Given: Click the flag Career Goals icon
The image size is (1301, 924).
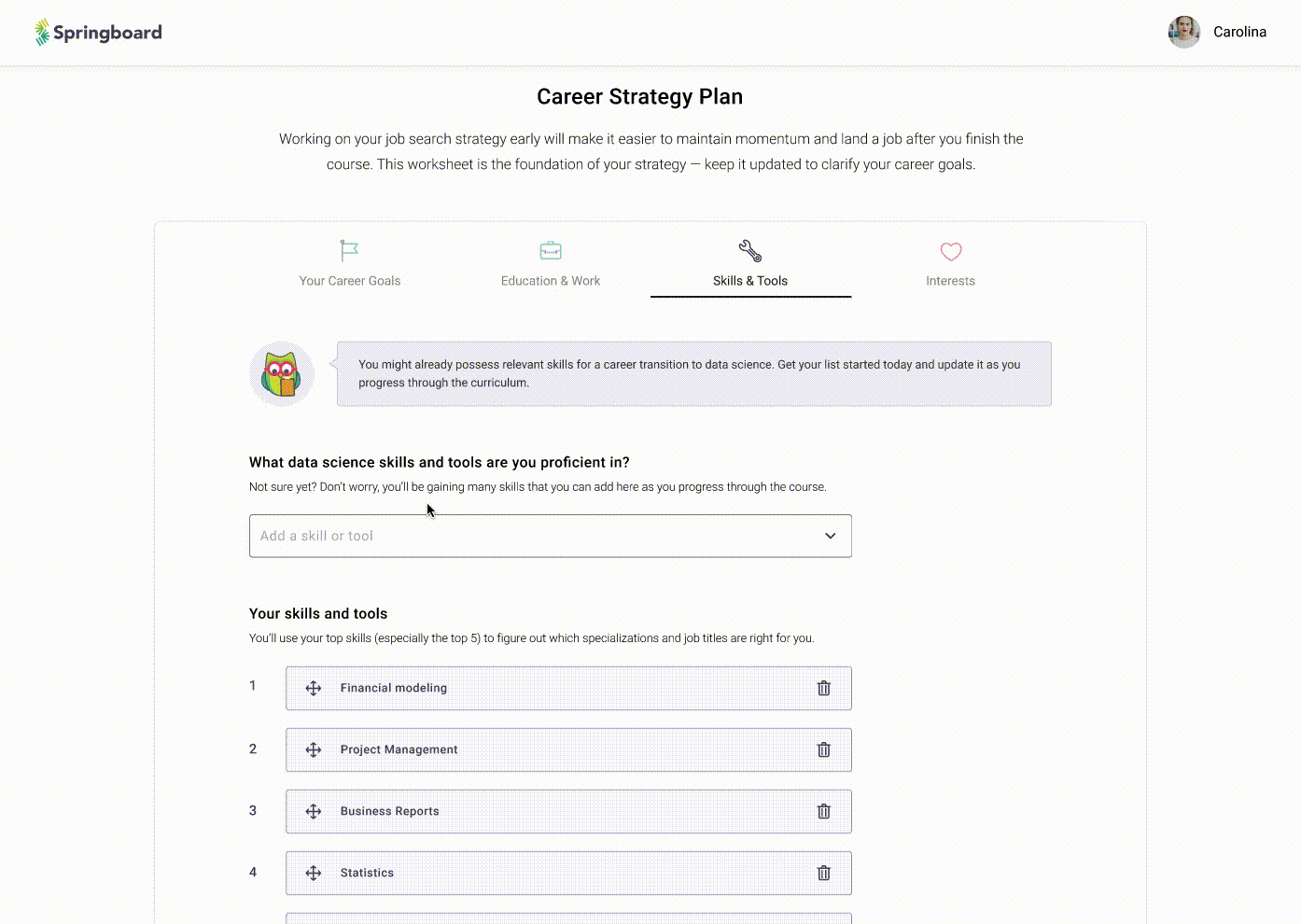Looking at the screenshot, I should [349, 250].
